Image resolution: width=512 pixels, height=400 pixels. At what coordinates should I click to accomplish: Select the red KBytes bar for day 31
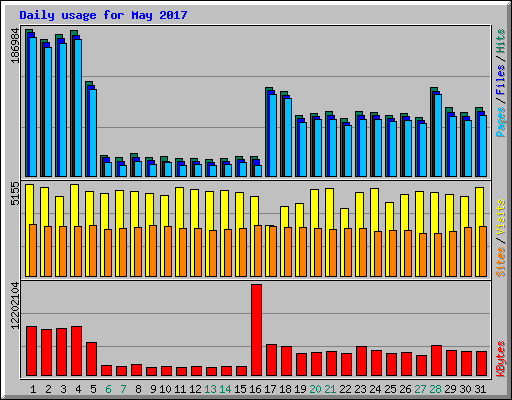click(481, 364)
